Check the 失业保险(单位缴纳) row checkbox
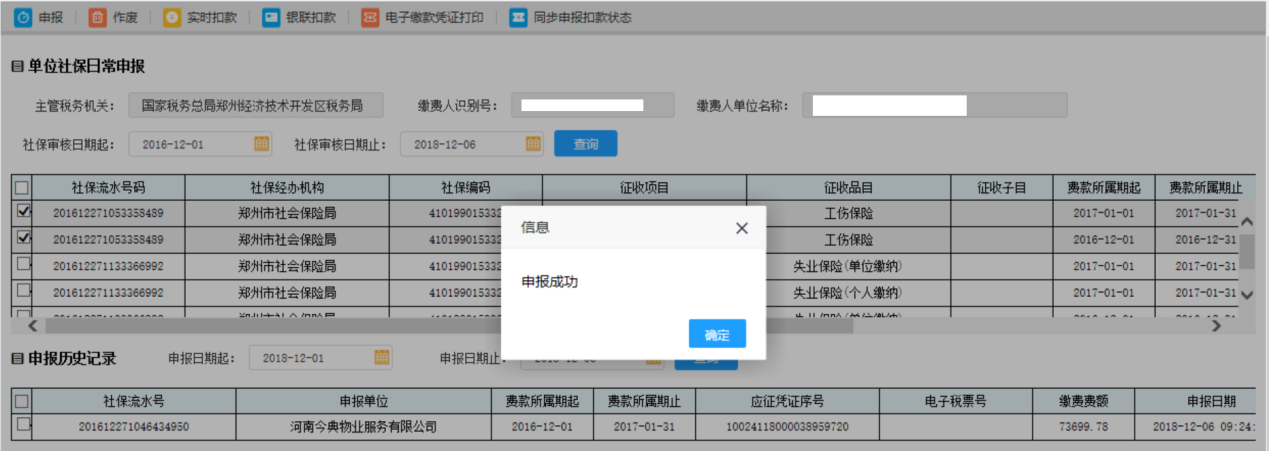 (22, 264)
